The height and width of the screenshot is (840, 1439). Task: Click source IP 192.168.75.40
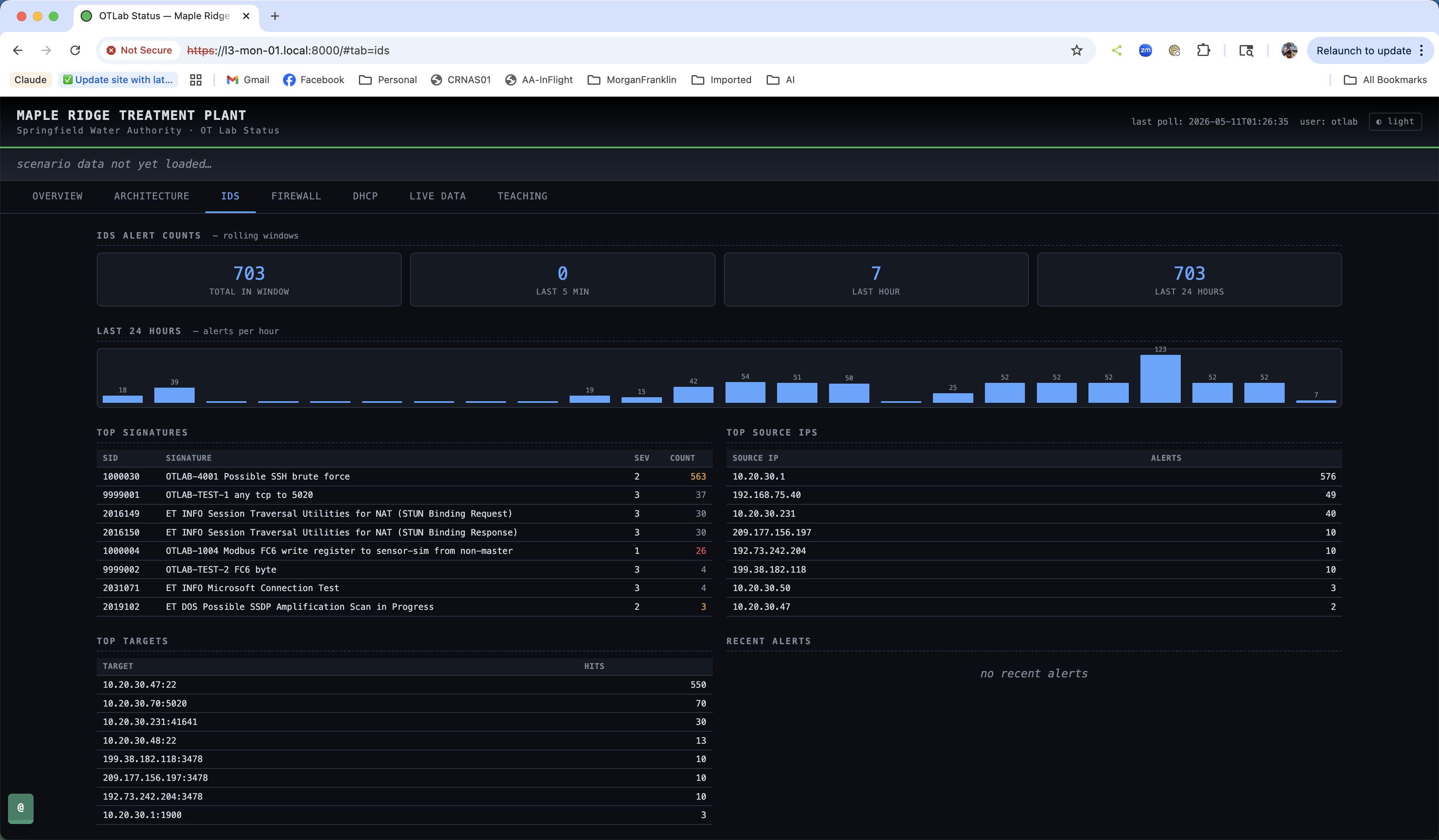click(766, 494)
